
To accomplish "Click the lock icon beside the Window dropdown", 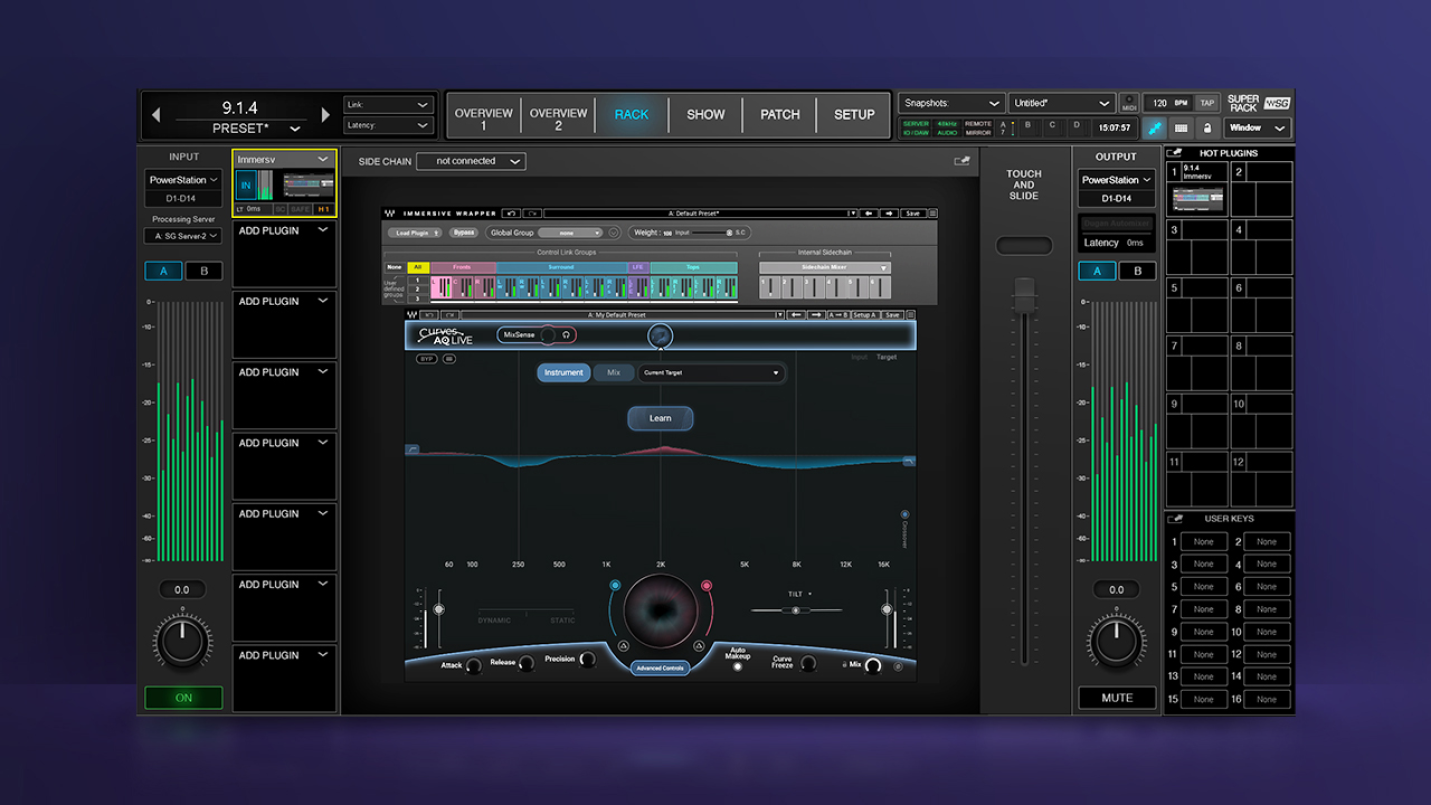I will [1207, 128].
